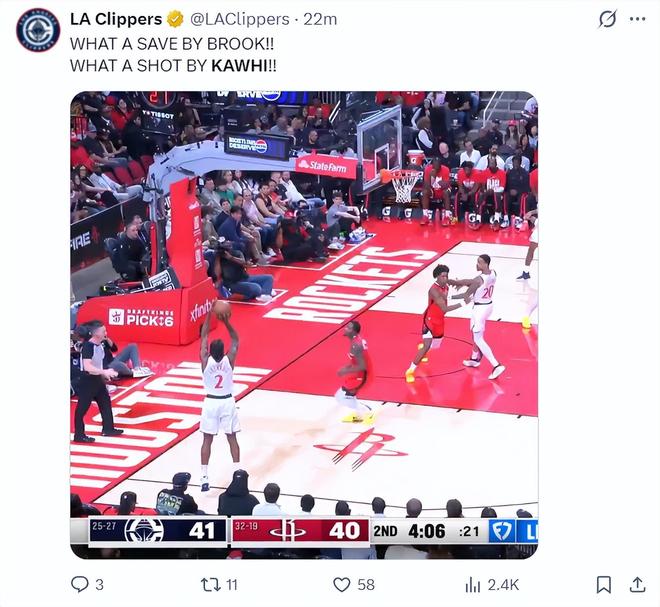Open the LA Clippers profile avatar

pyautogui.click(x=38, y=29)
